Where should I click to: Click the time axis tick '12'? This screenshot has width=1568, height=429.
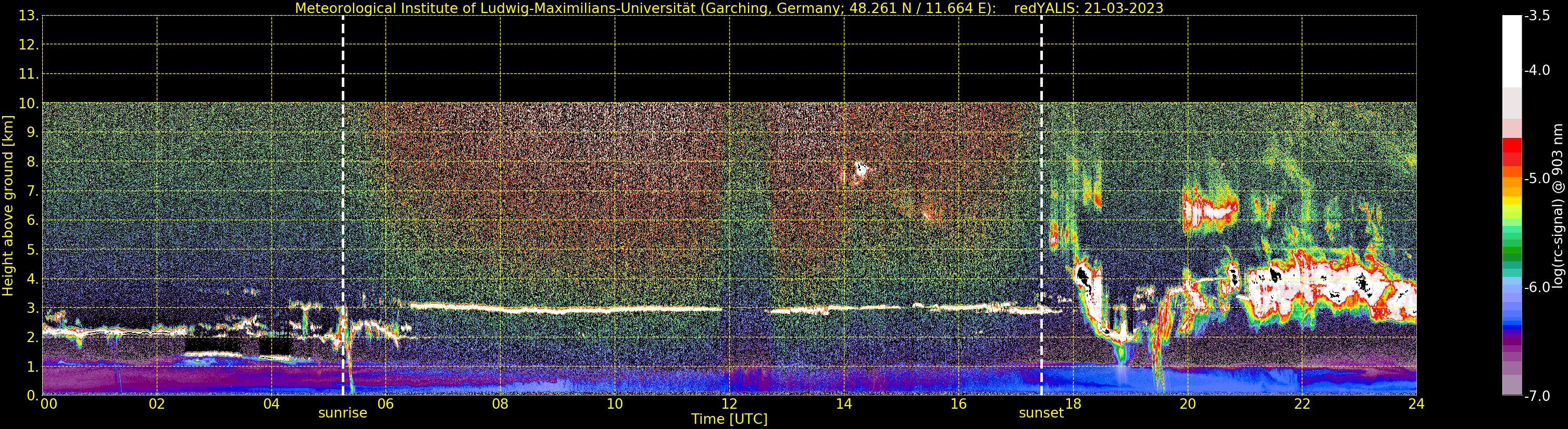[x=729, y=404]
